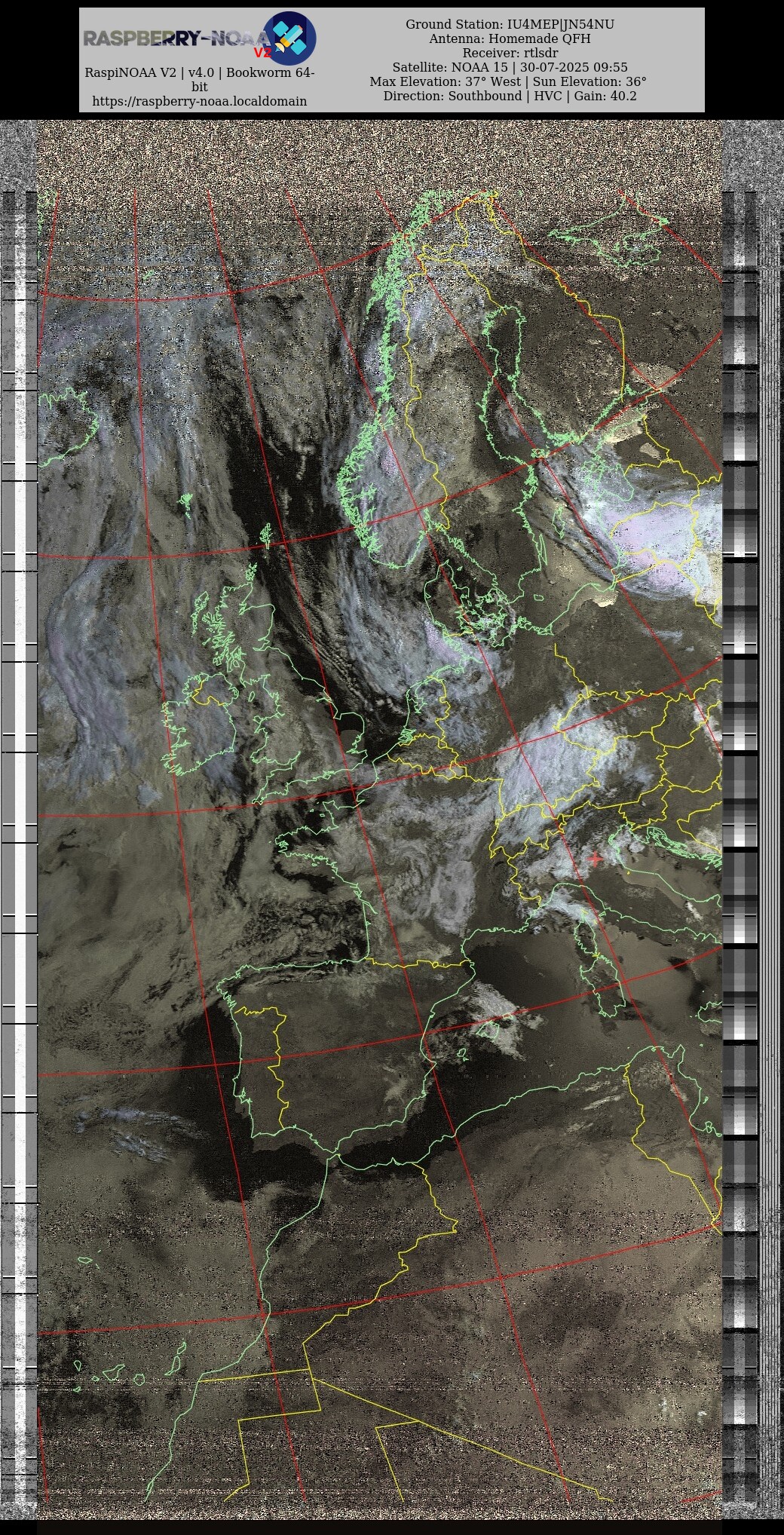Open the https://raspberry-noaa.localdomain URL text
784x1535 pixels.
(200, 101)
